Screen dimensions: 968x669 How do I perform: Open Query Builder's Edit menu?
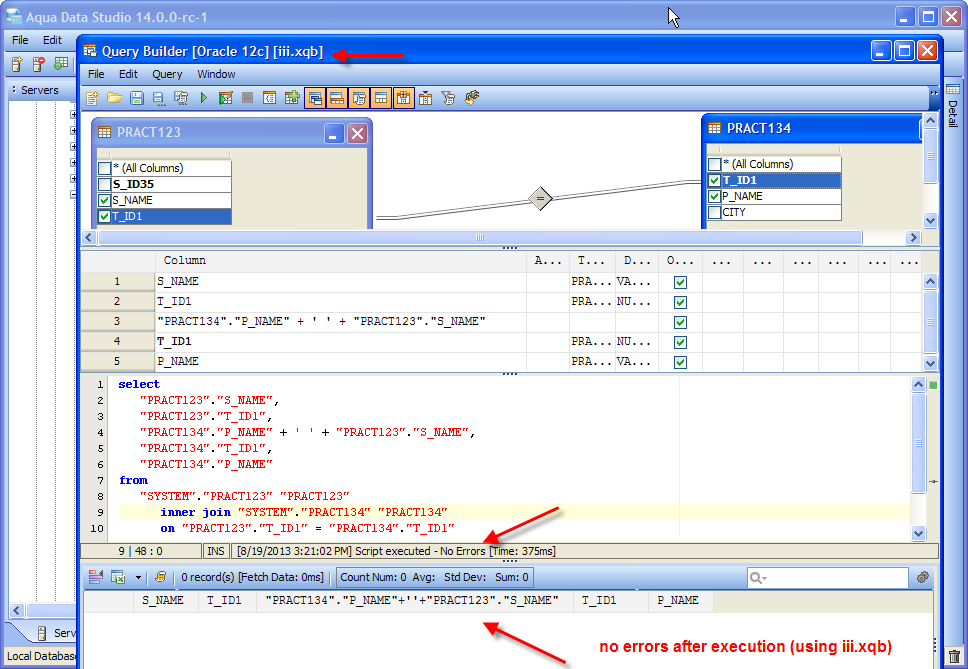[x=128, y=74]
